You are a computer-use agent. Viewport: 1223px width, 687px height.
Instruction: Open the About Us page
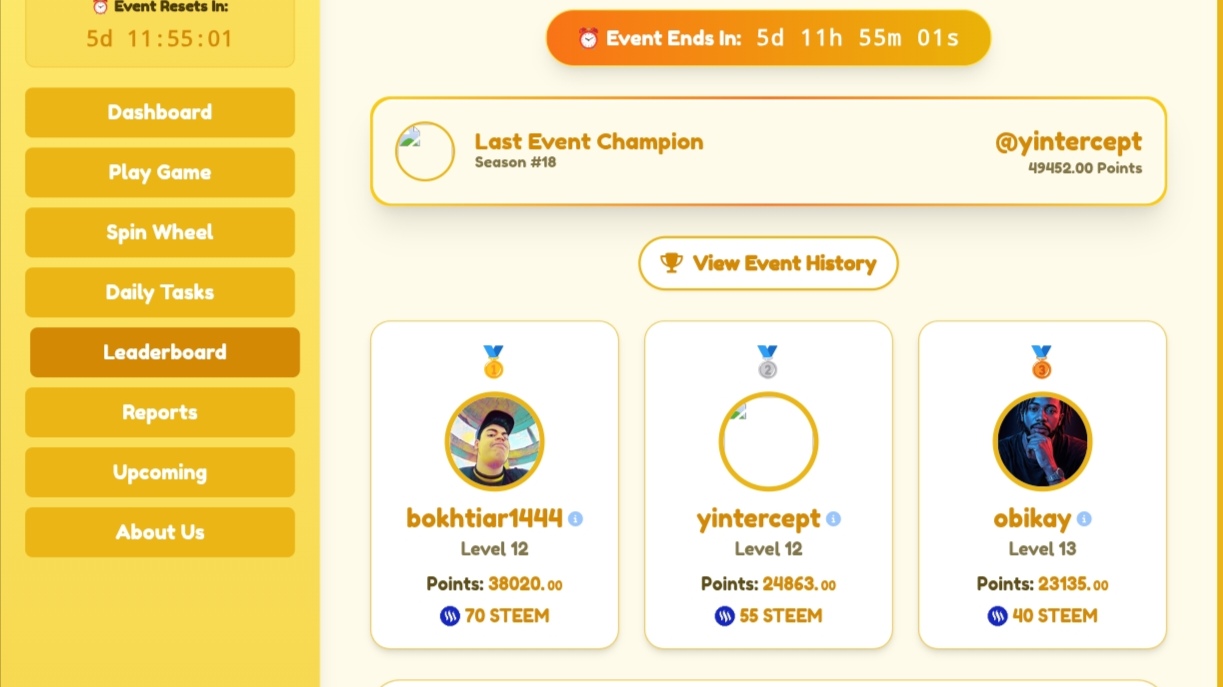pyautogui.click(x=160, y=532)
